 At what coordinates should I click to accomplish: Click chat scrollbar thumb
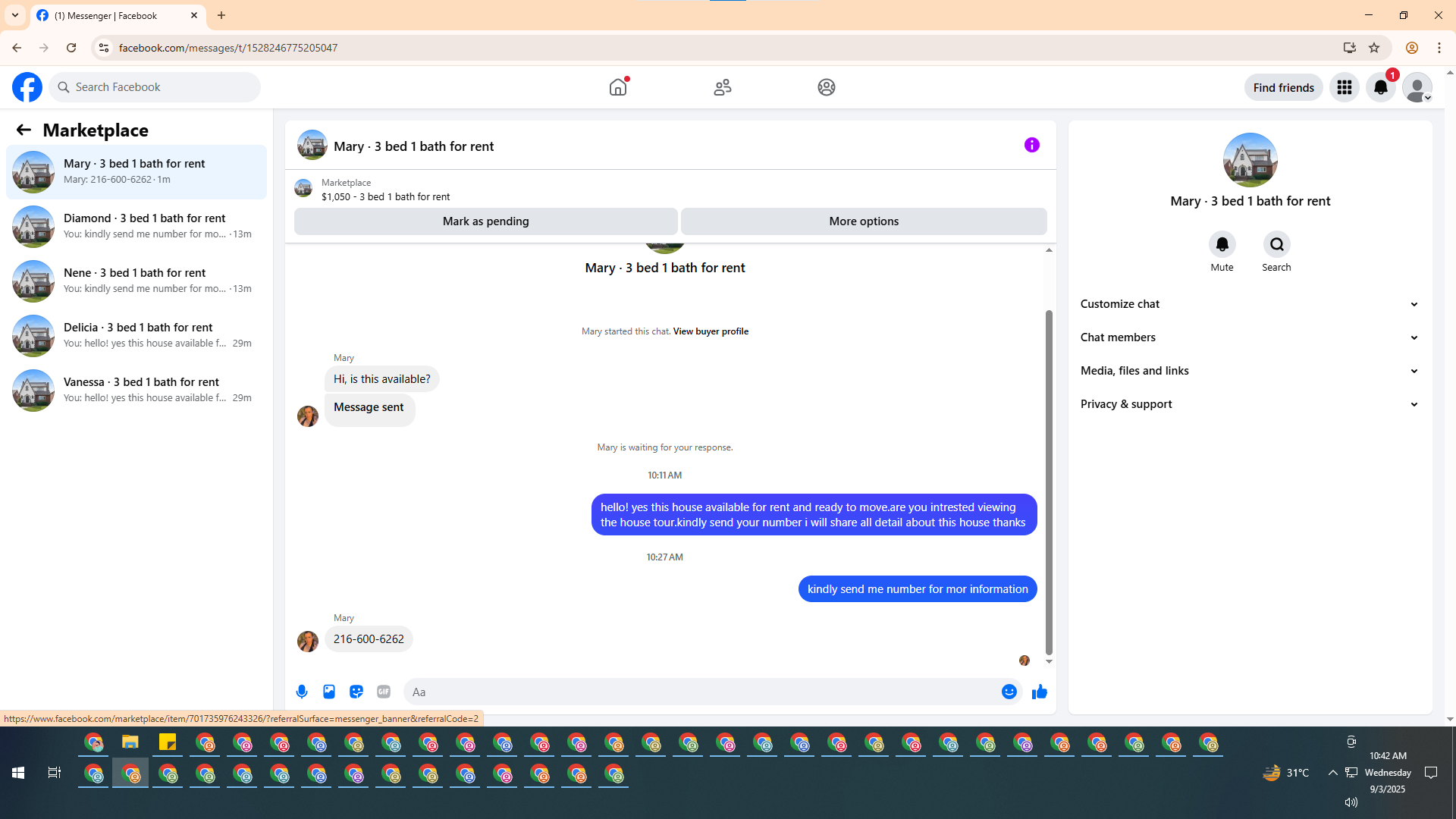(x=1049, y=482)
